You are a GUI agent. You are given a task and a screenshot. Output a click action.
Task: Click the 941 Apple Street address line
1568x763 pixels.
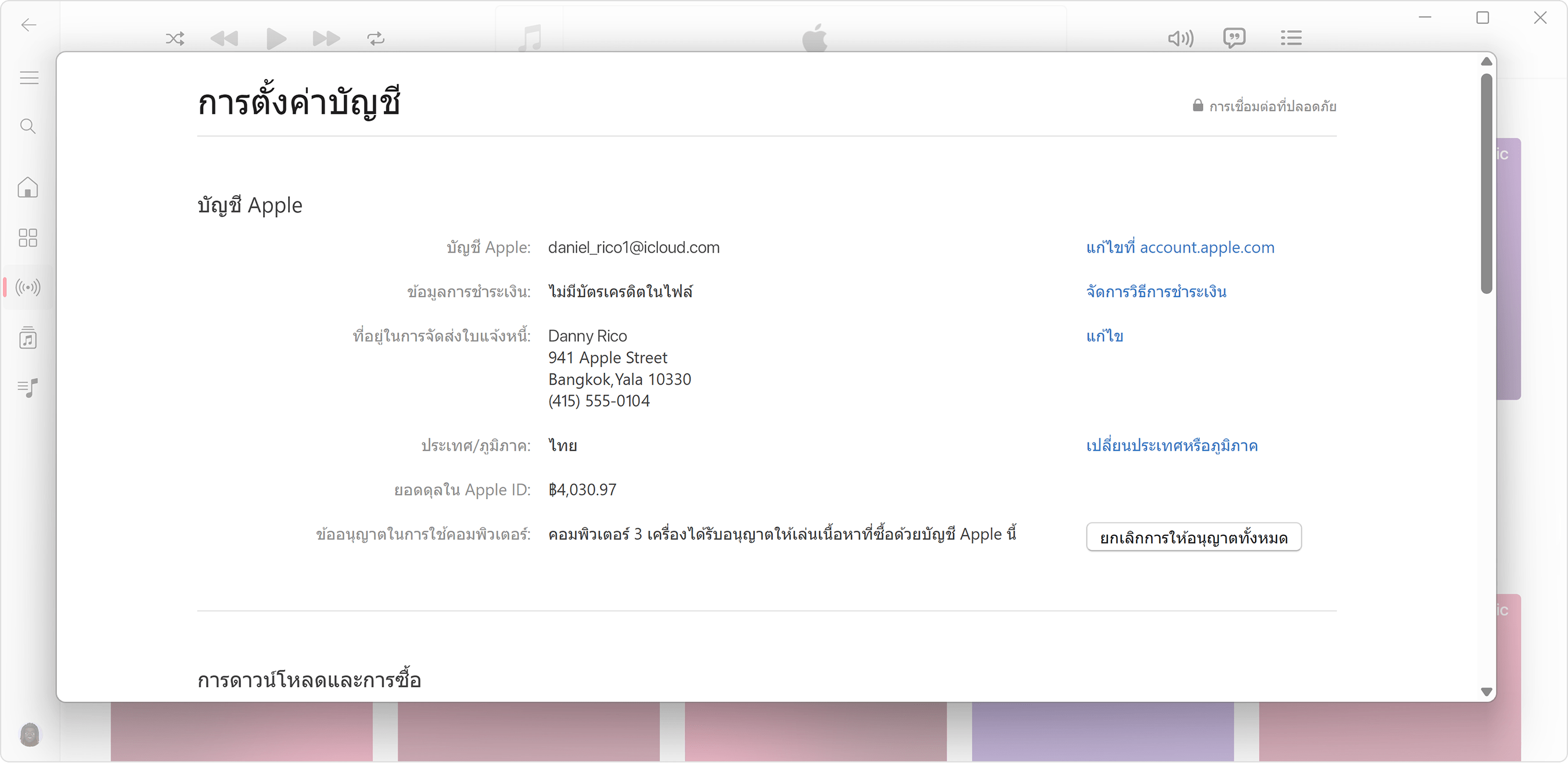[607, 358]
